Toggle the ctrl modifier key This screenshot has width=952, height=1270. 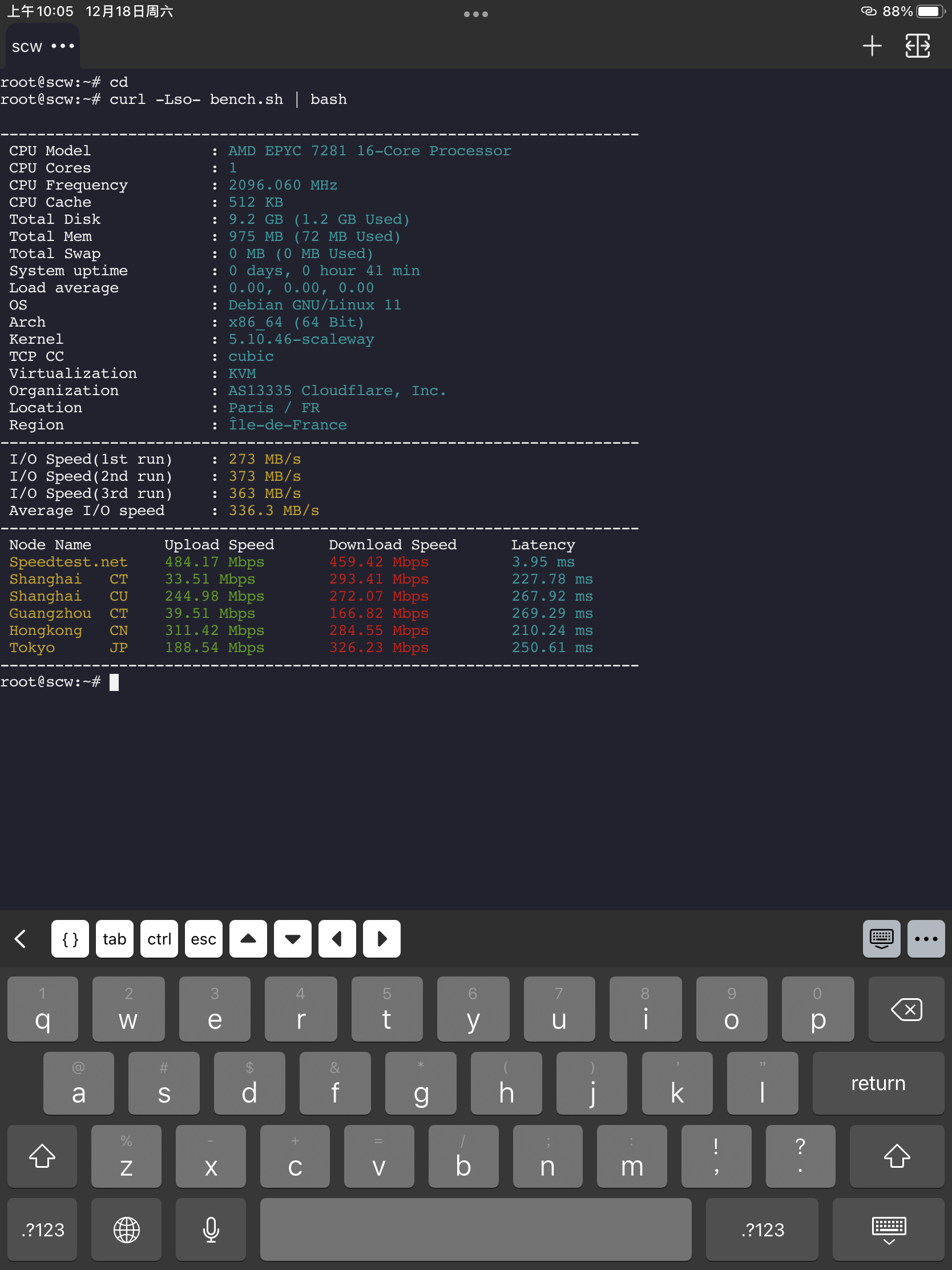click(159, 939)
